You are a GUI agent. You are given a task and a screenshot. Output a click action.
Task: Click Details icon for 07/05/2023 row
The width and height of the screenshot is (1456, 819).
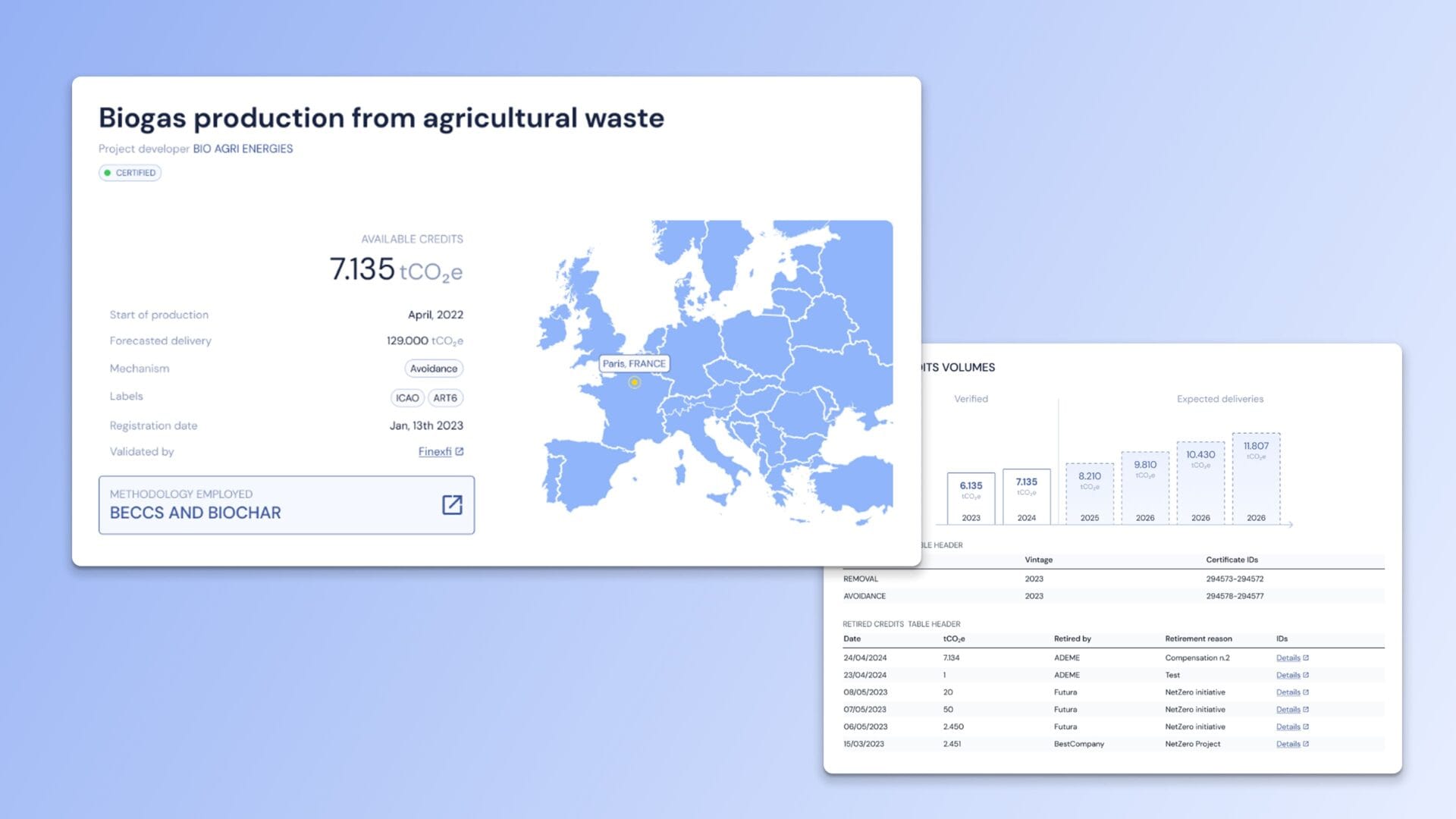point(1305,710)
